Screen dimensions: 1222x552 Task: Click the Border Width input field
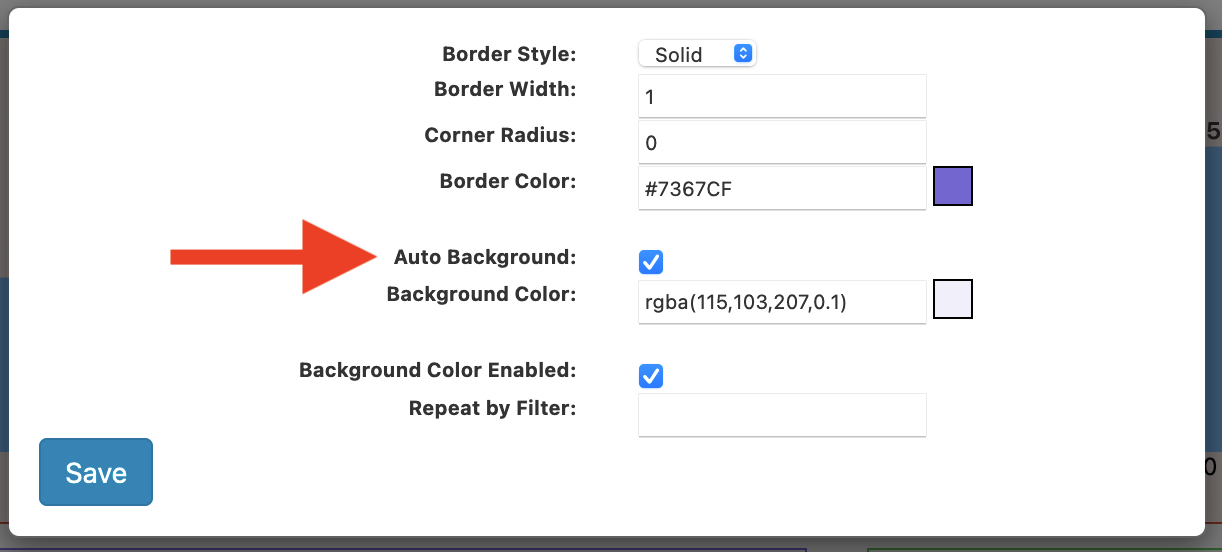click(782, 97)
